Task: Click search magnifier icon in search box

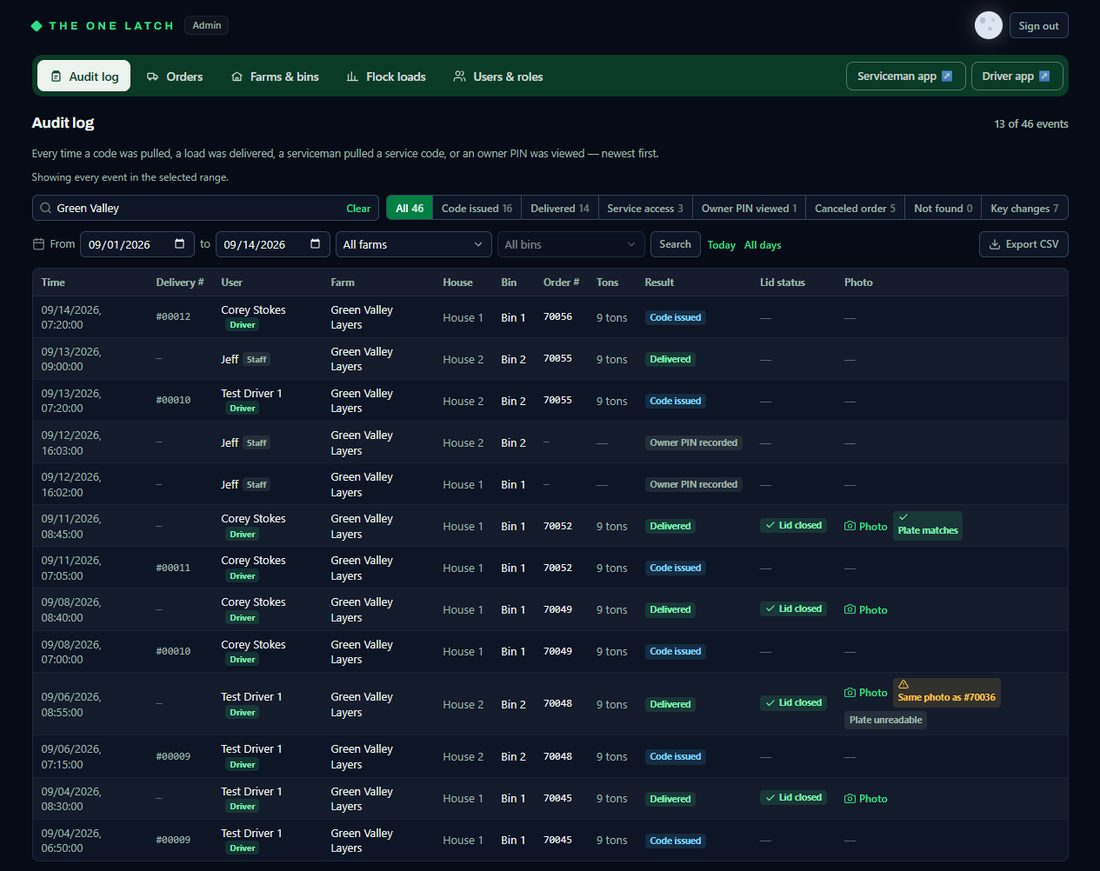Action: 46,208
